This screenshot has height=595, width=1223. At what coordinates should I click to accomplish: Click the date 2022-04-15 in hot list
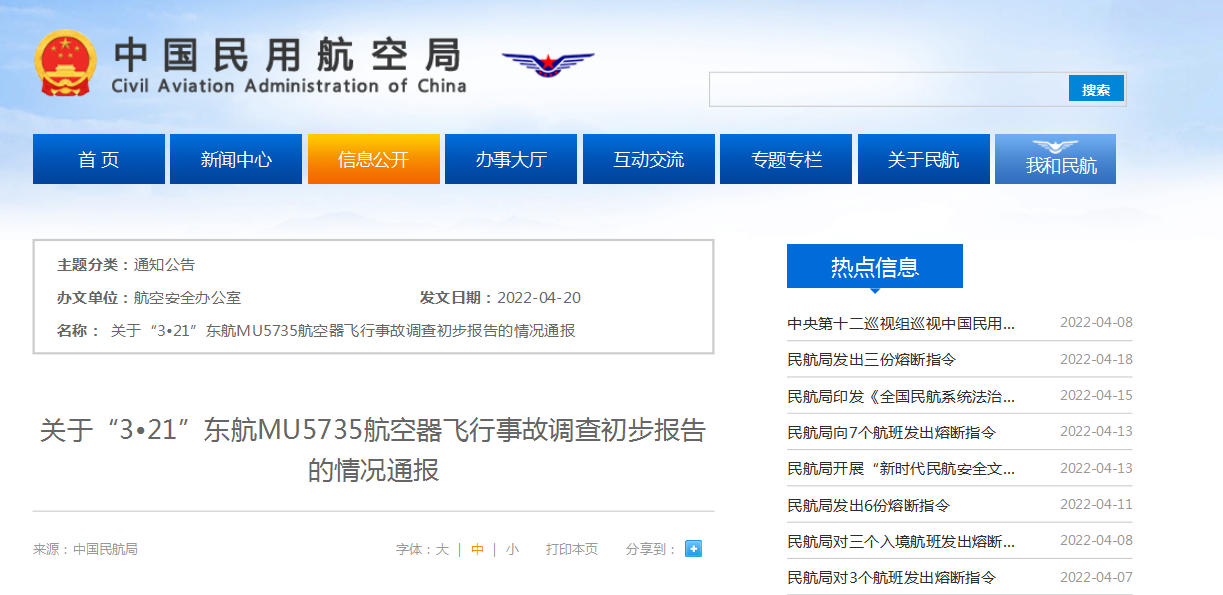(1096, 395)
